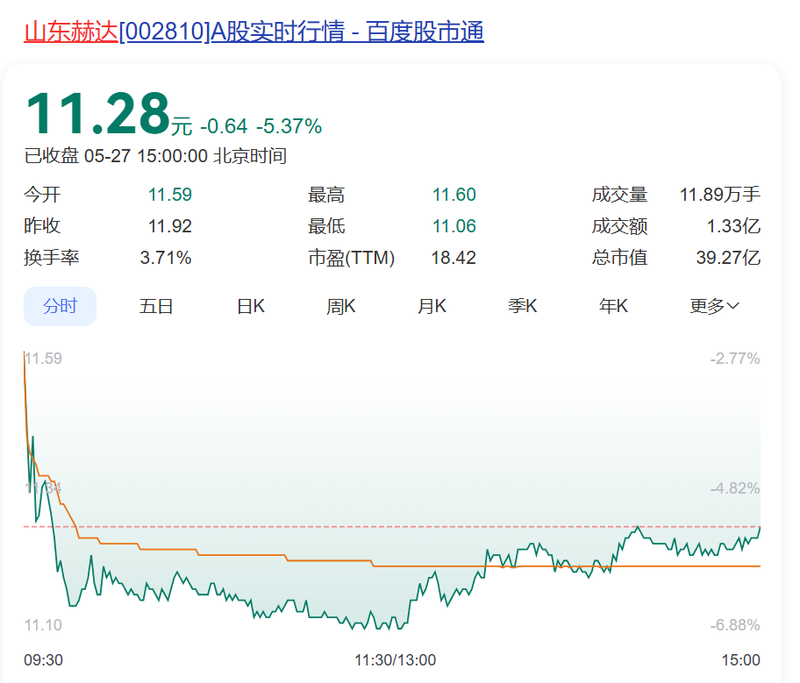Click the 总市值 value 39.27亿
This screenshot has height=683, width=800.
728,258
